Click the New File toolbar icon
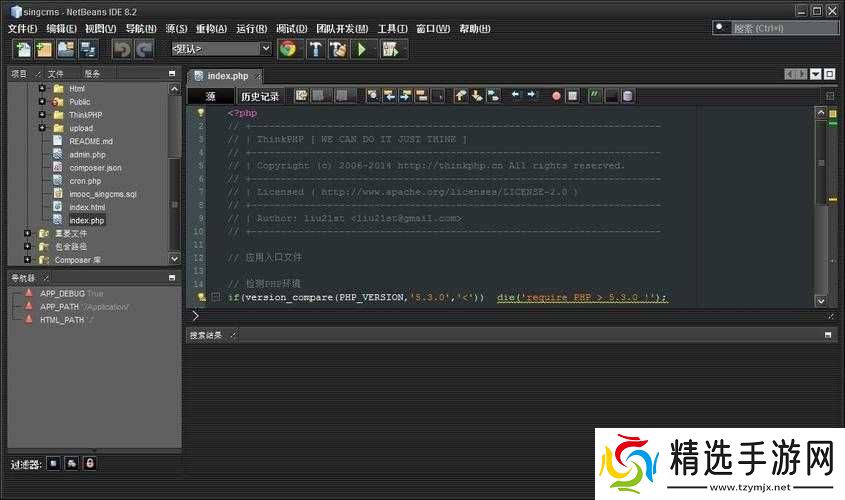The image size is (845, 500). tap(21, 48)
